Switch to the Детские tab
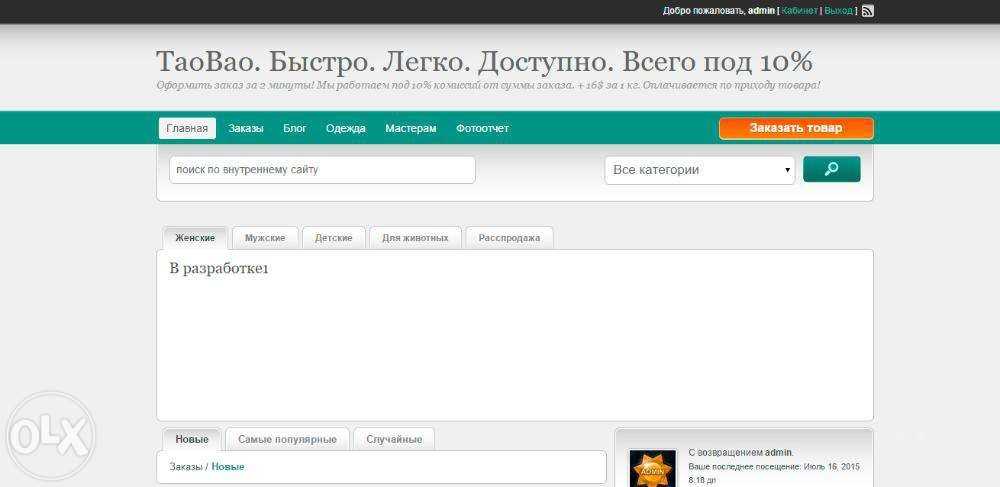Viewport: 1000px width, 487px height. 334,238
